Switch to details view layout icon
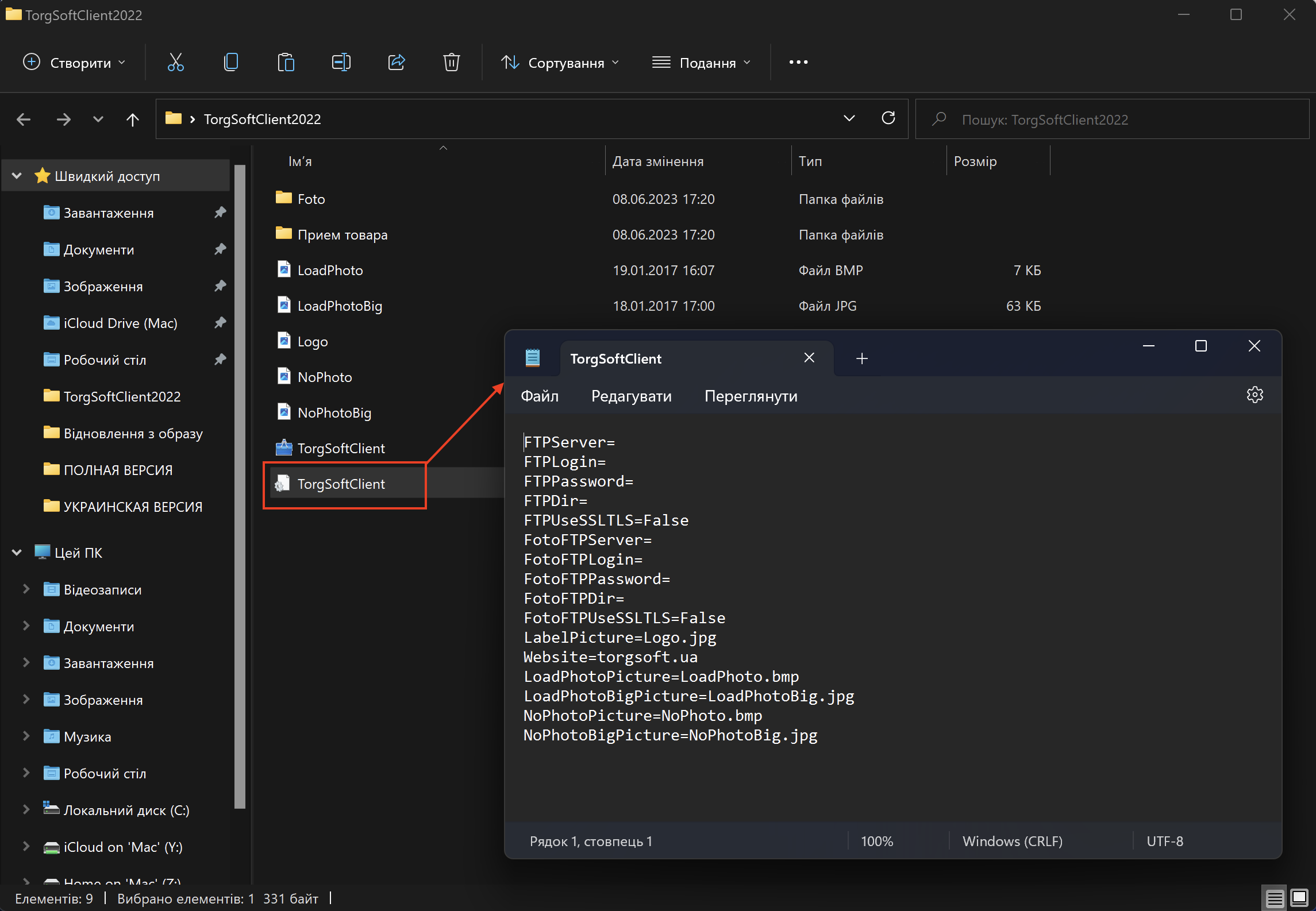Screen dimensions: 1316x911 tap(1275, 898)
